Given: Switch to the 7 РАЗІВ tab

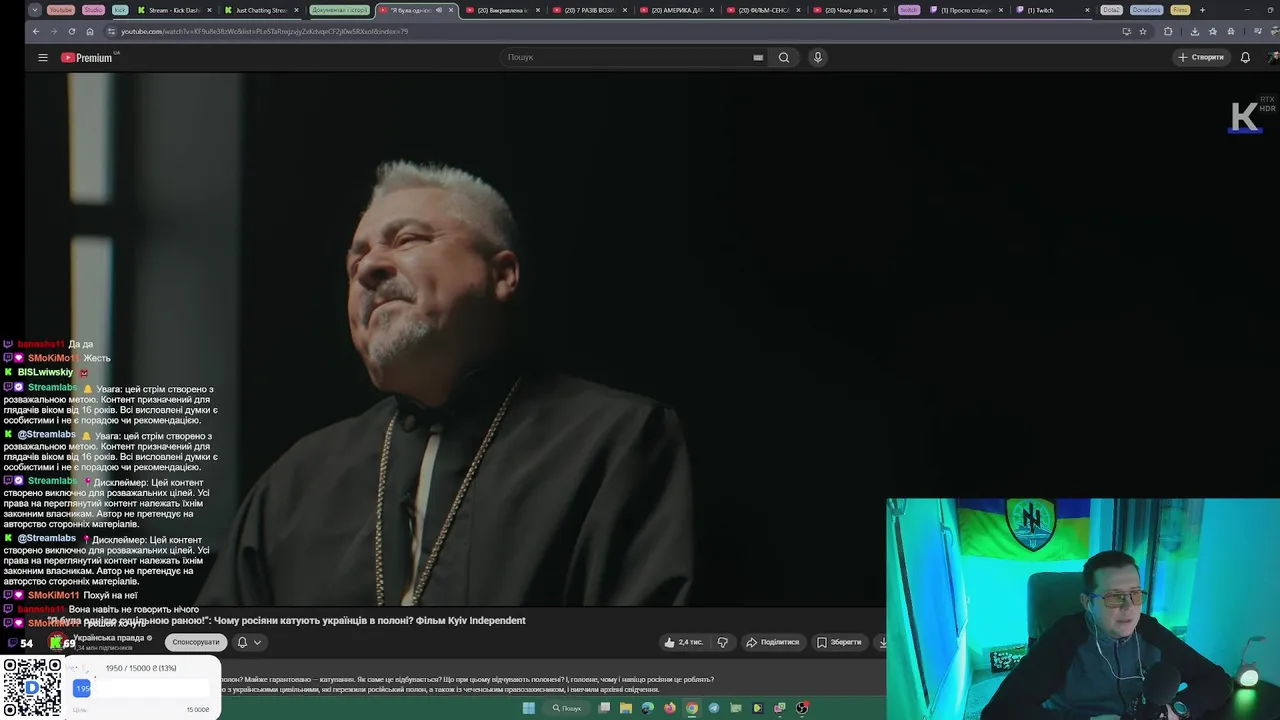Looking at the screenshot, I should [x=589, y=10].
